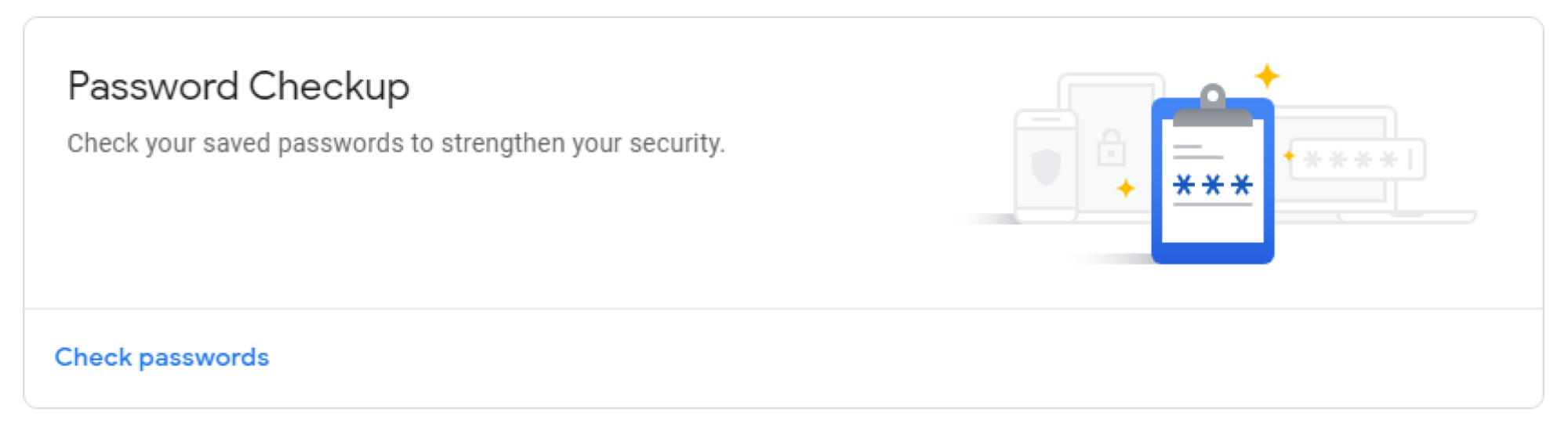The image size is (1568, 438).
Task: Click the grey clip atop the clipboard
Action: tap(1213, 107)
